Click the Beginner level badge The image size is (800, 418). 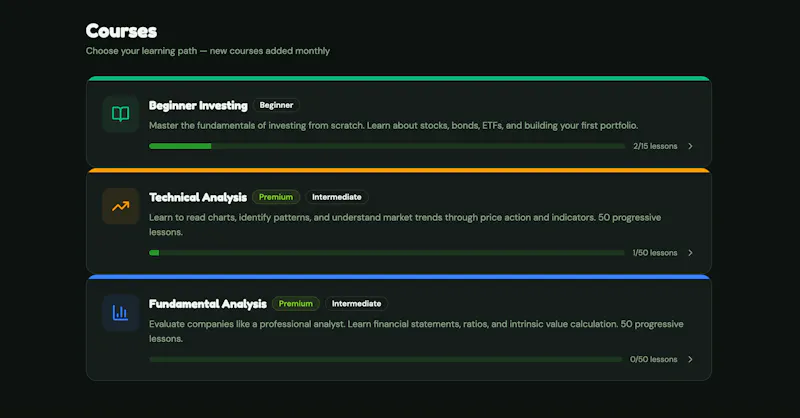pos(276,105)
